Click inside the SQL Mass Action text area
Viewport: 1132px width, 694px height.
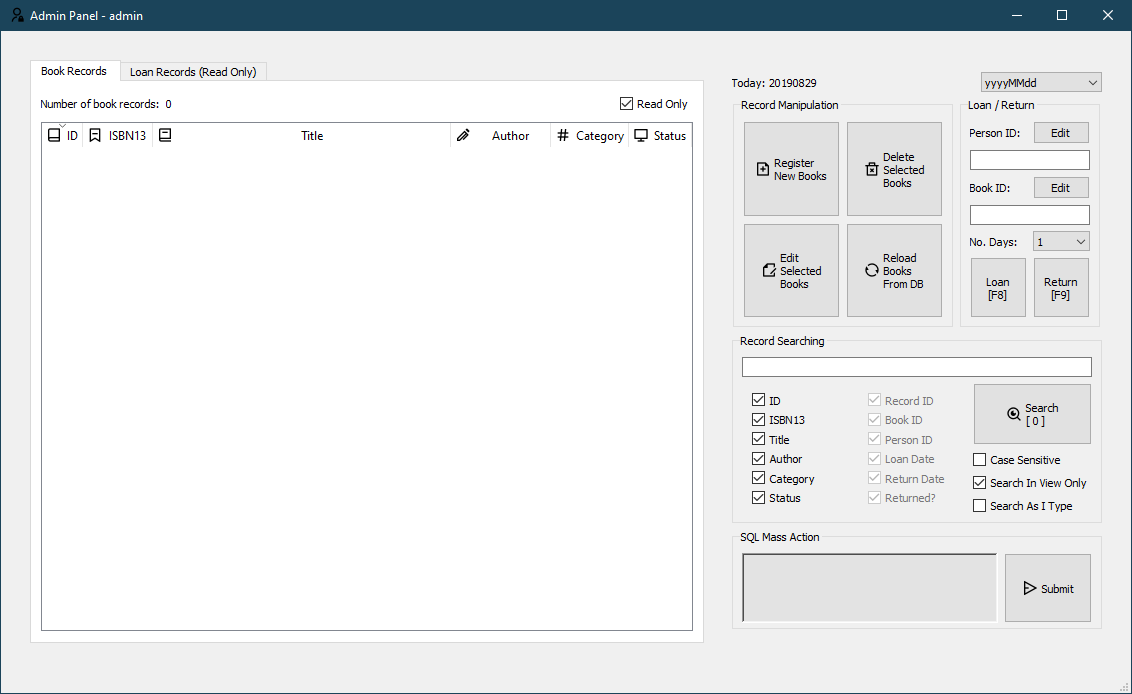click(868, 588)
